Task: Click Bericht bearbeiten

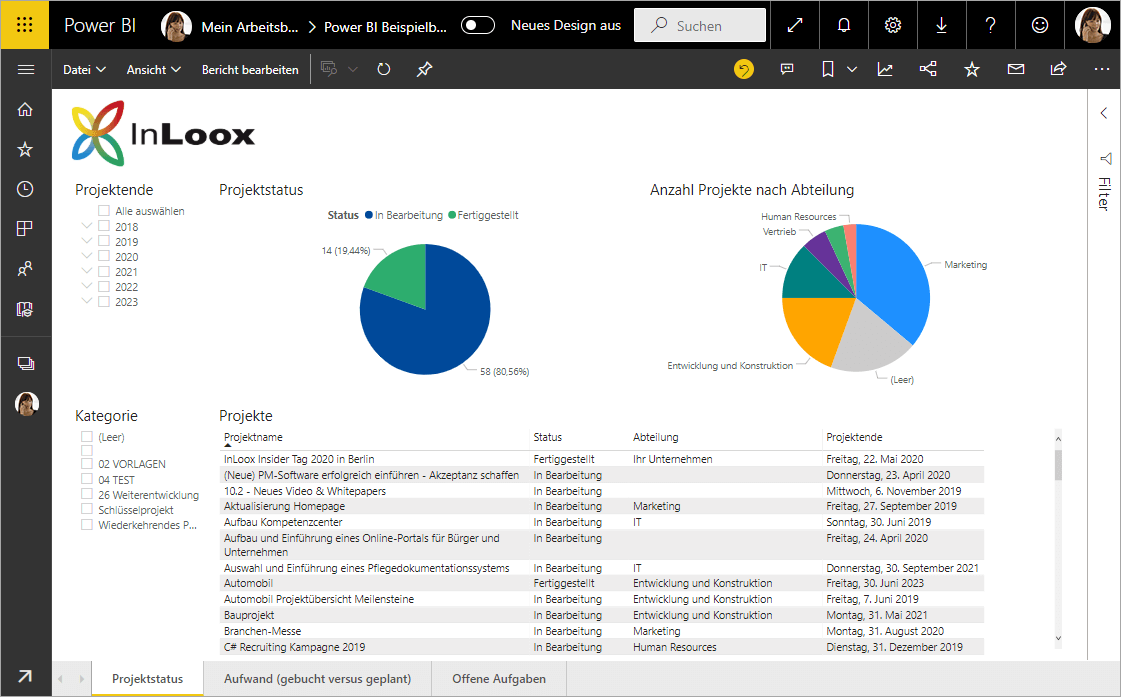Action: [250, 69]
